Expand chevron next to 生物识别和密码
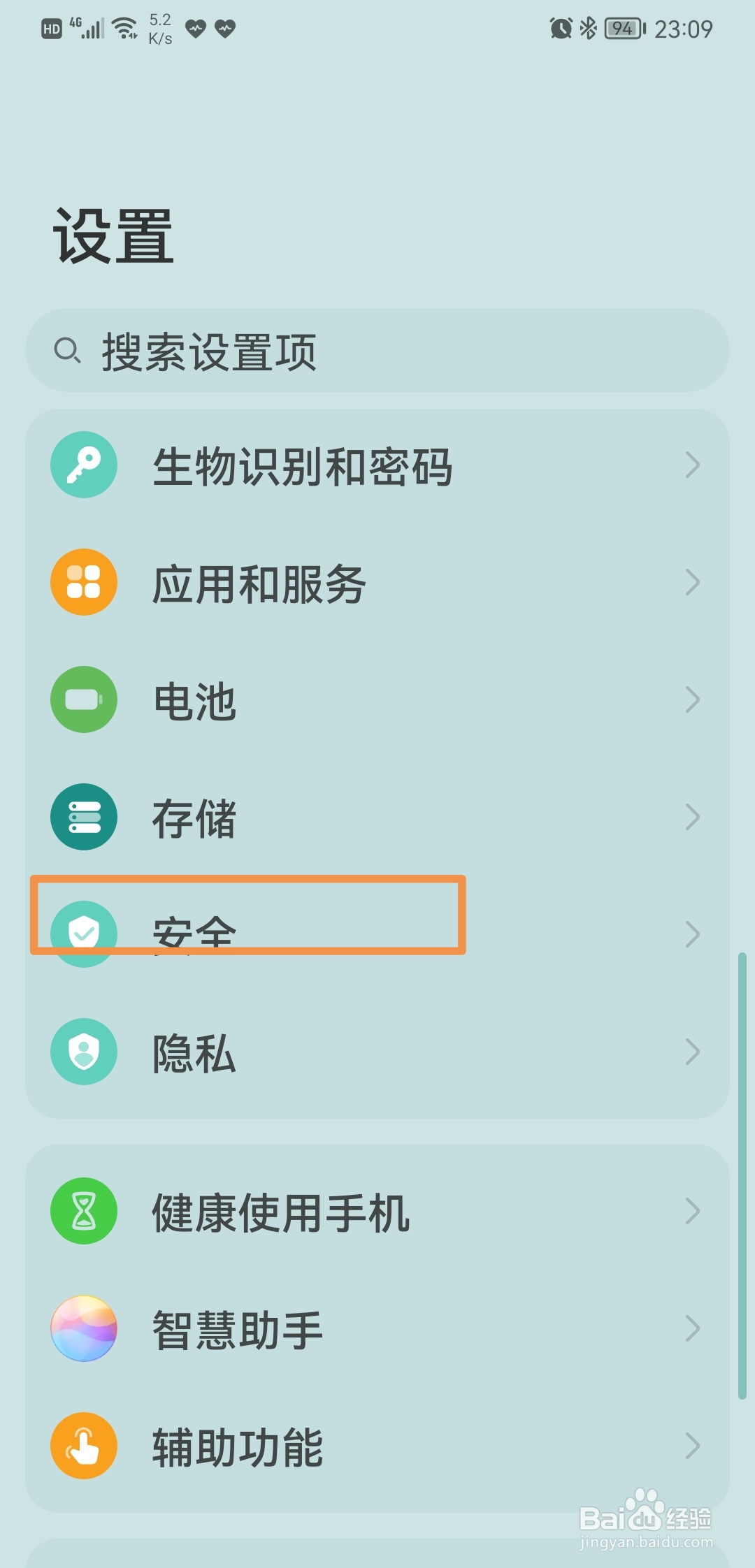This screenshot has width=755, height=1568. [692, 465]
